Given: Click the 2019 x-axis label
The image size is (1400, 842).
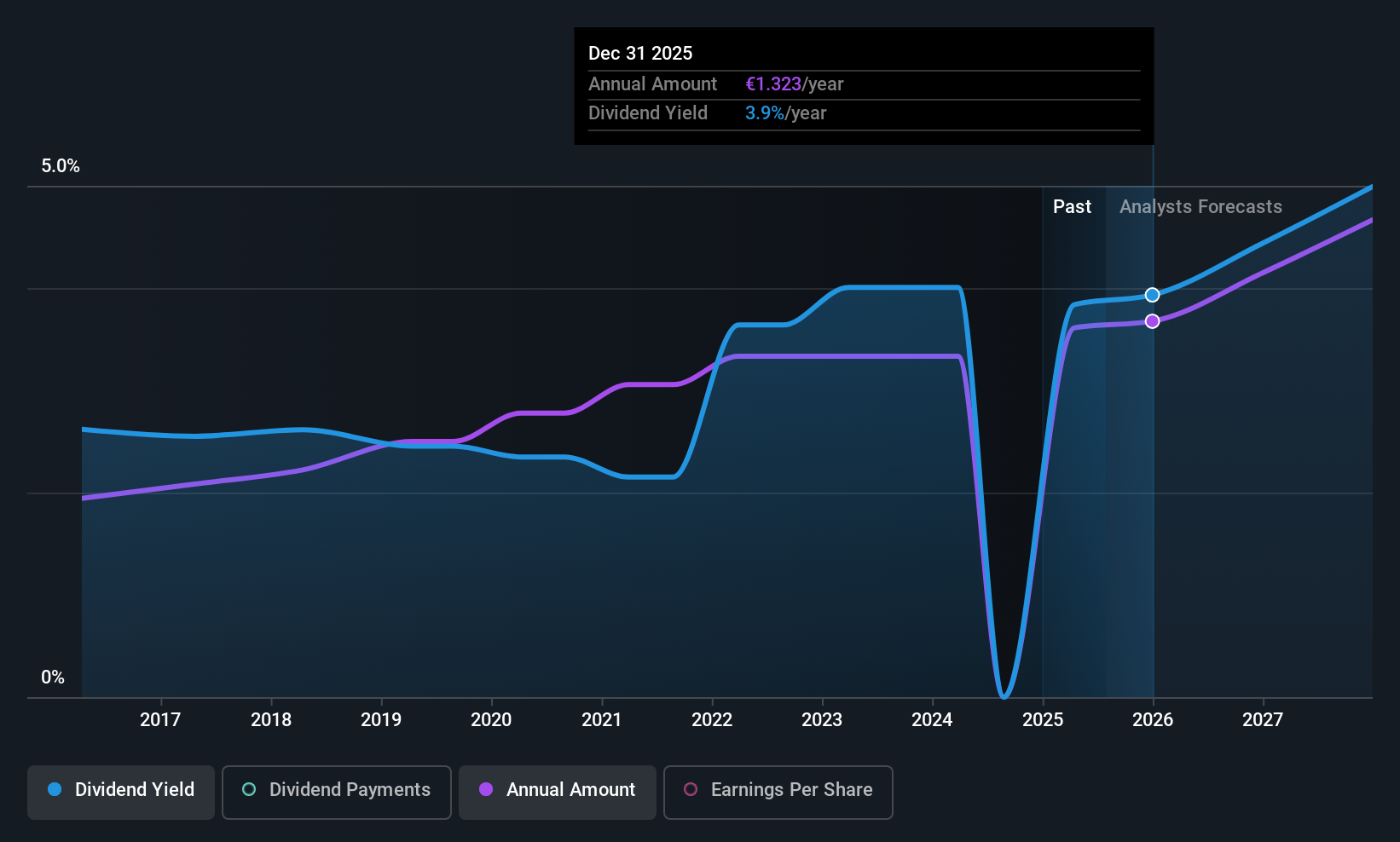Looking at the screenshot, I should click(381, 719).
